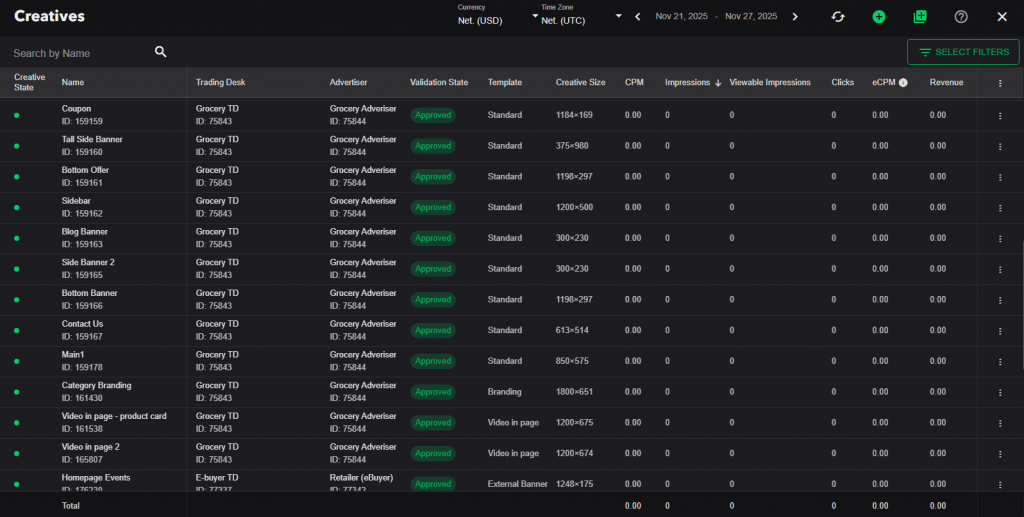Click the search magnifier icon
Screen dimensions: 1024x517
point(161,52)
